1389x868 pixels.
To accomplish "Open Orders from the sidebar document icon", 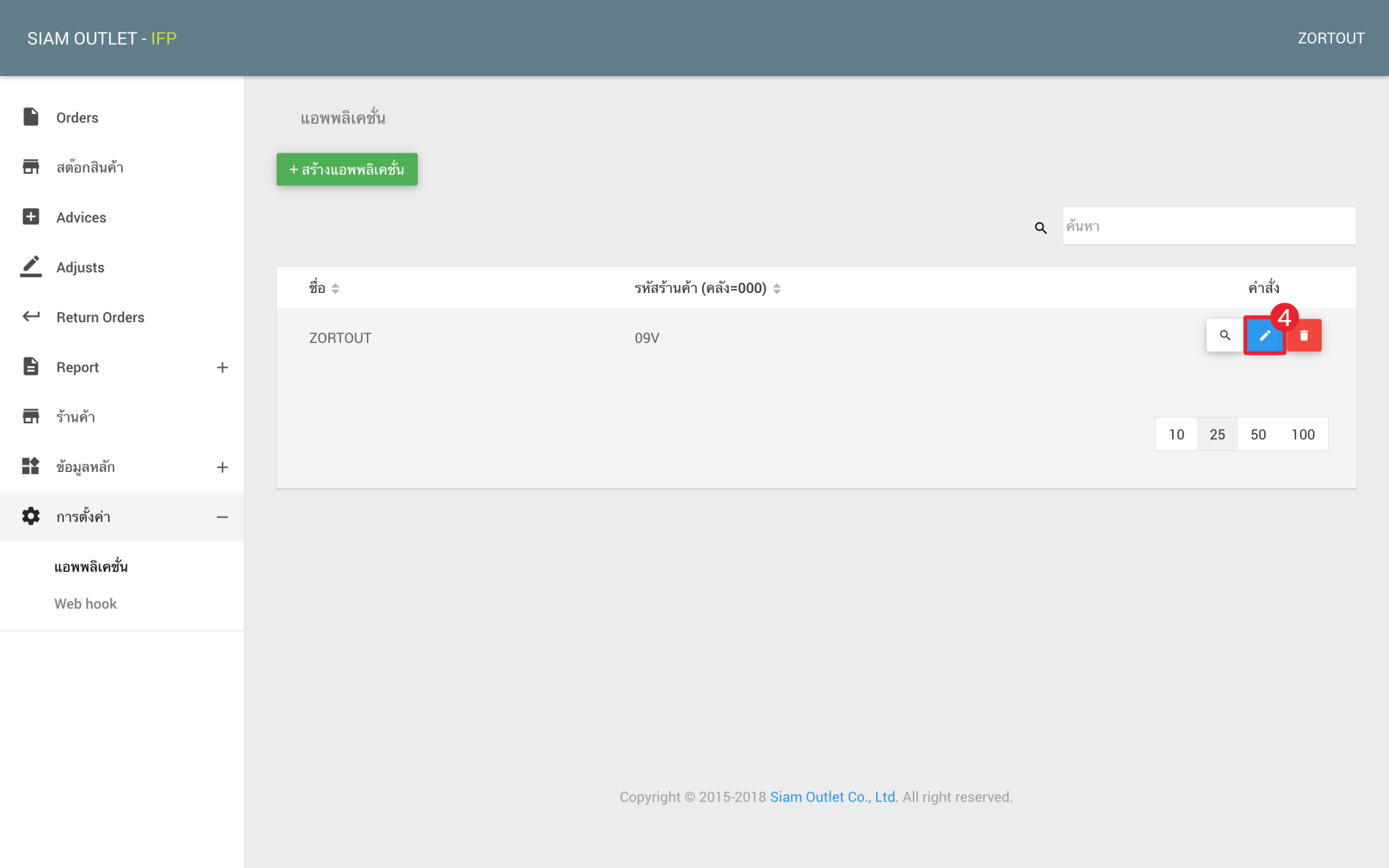I will tap(31, 117).
